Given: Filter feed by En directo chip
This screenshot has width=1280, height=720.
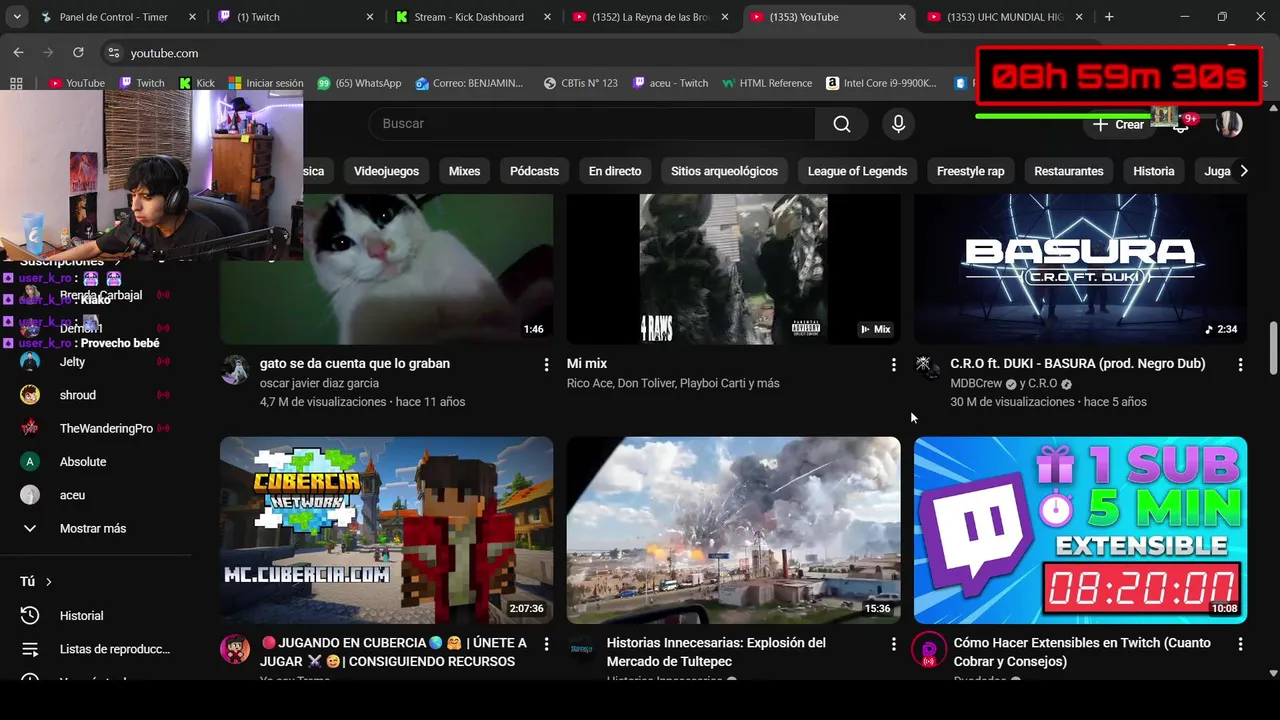Looking at the screenshot, I should pyautogui.click(x=615, y=171).
